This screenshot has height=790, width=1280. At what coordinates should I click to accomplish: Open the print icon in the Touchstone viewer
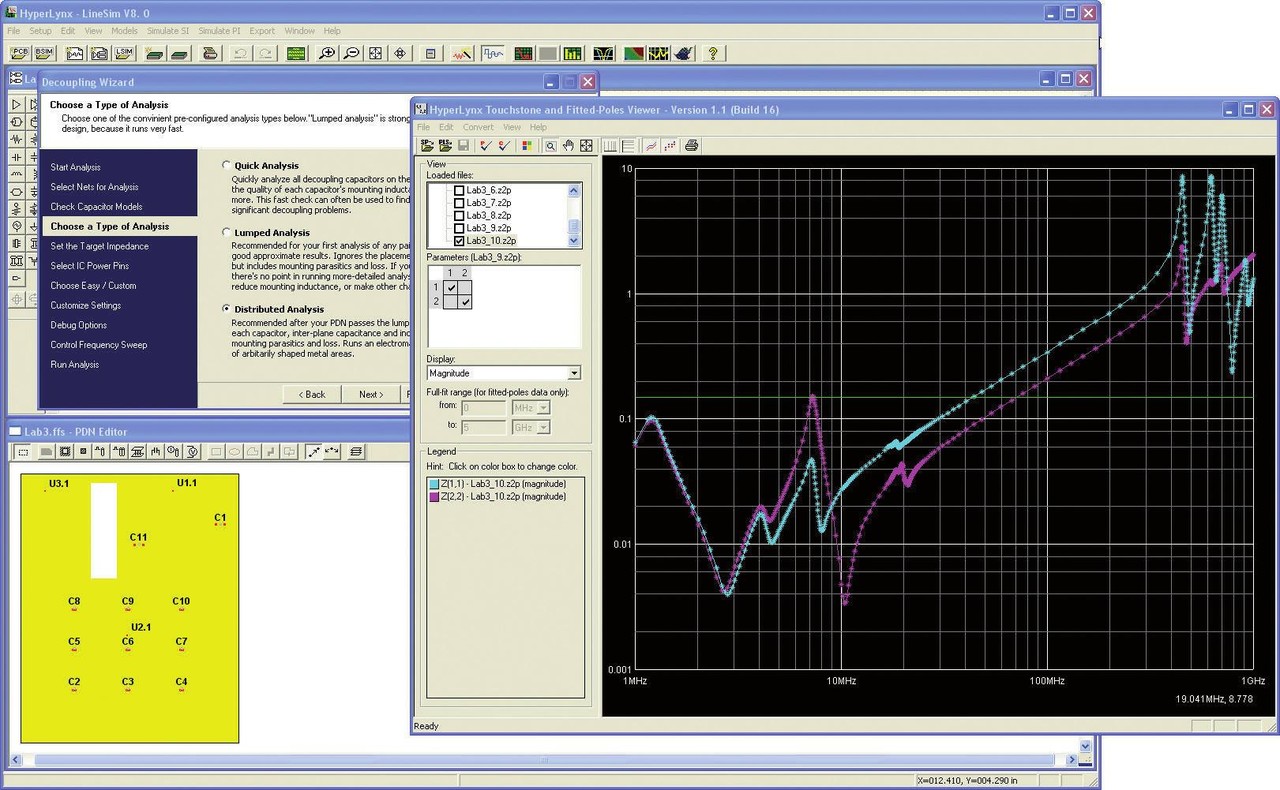click(691, 145)
